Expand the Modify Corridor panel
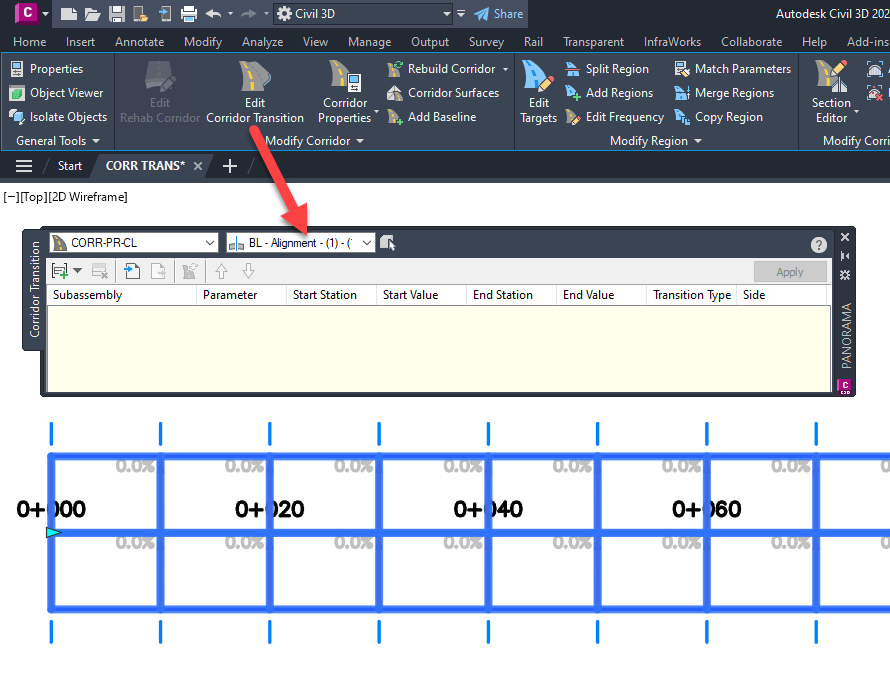Screen dimensions: 890x682 314,141
